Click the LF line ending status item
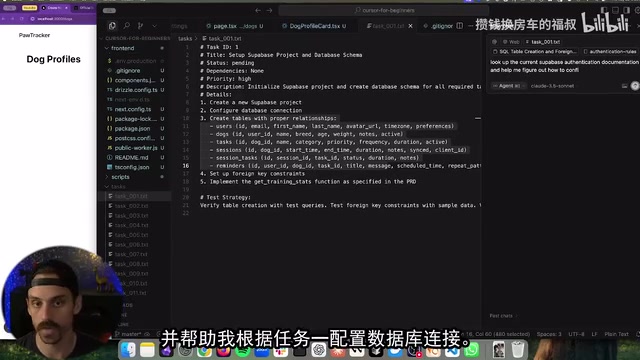 (594, 334)
